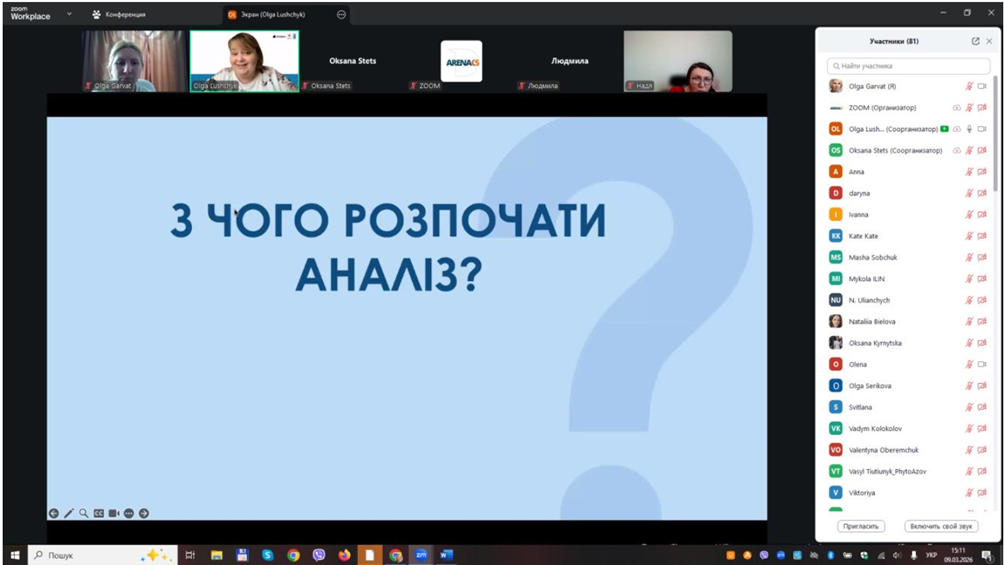Click the Найти участника search field
The height and width of the screenshot is (565, 1004).
tap(908, 66)
